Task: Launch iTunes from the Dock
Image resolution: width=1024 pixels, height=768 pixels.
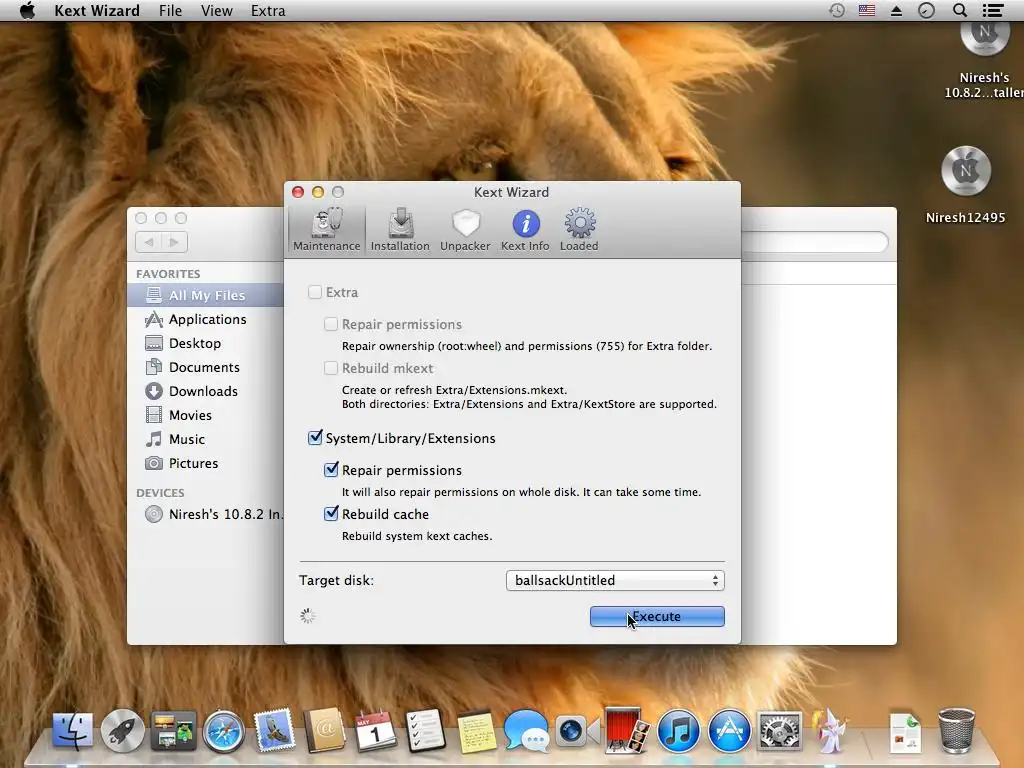Action: click(x=678, y=730)
